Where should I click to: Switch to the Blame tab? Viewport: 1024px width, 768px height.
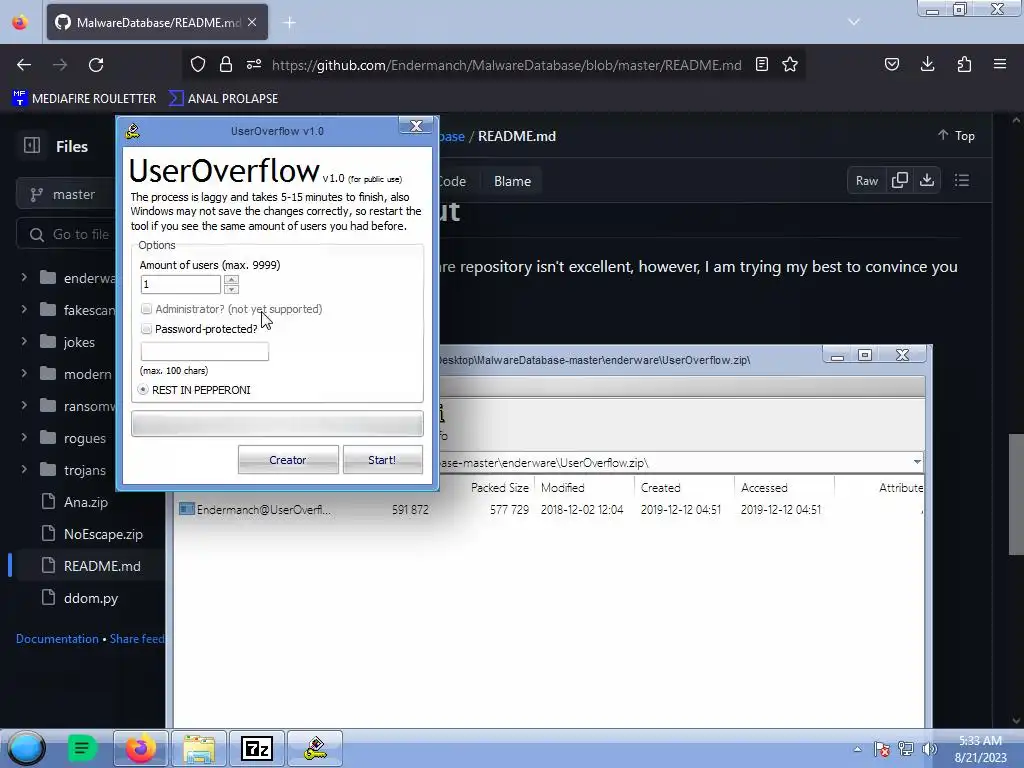pos(512,182)
